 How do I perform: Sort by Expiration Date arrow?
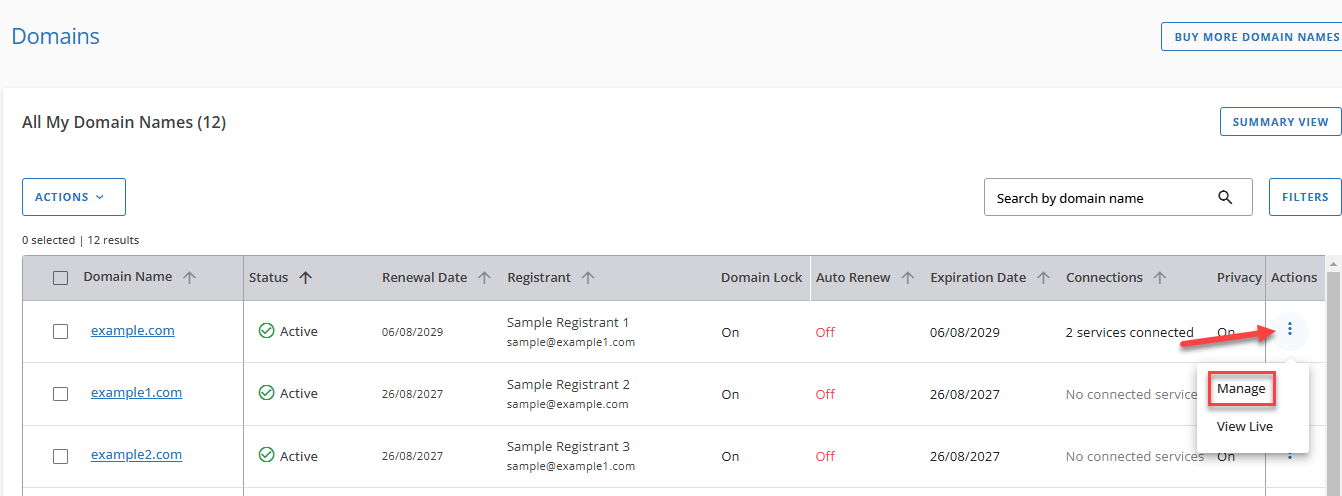pyautogui.click(x=1043, y=278)
